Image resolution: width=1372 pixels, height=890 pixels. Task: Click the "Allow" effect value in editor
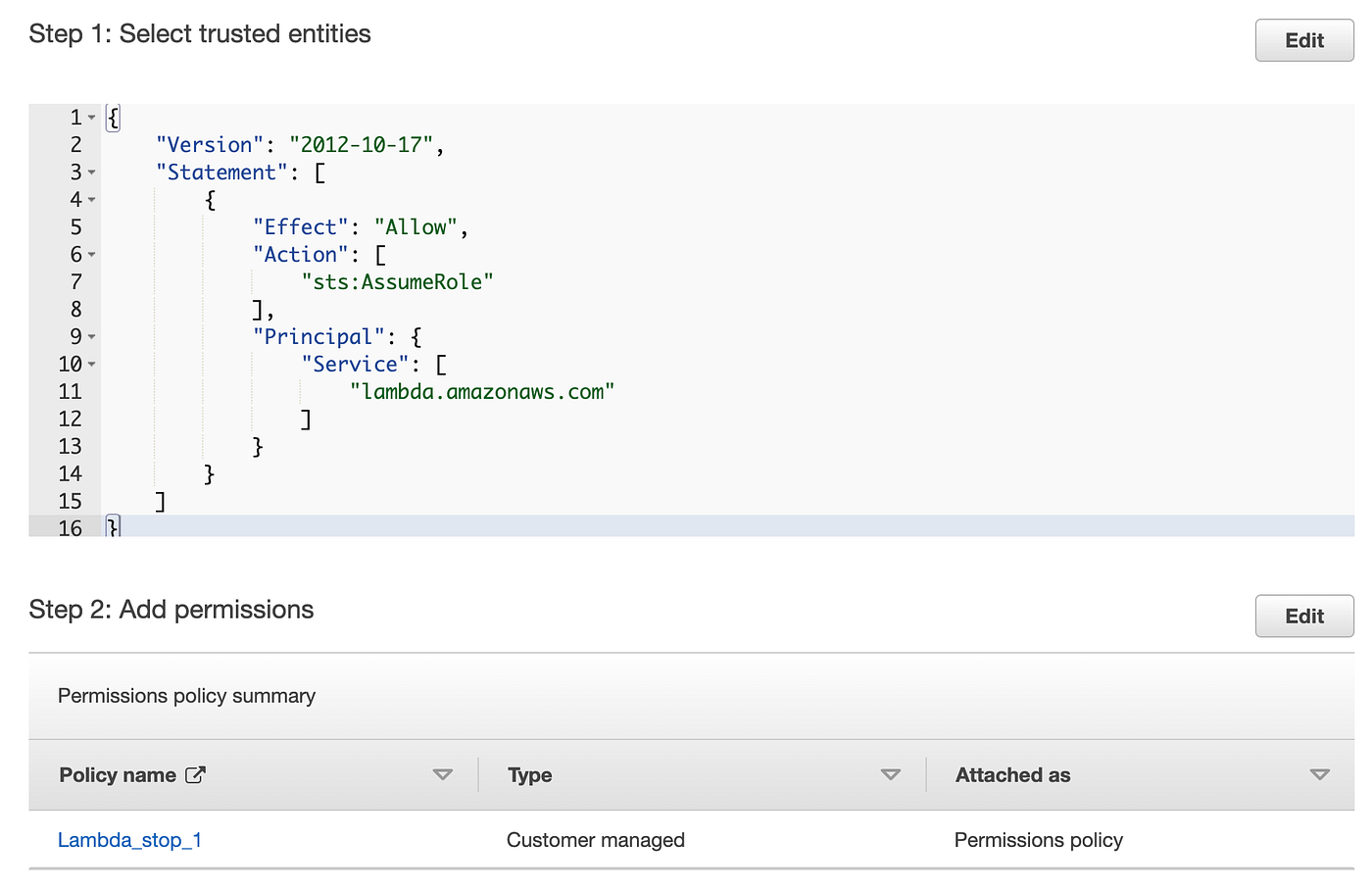[416, 227]
